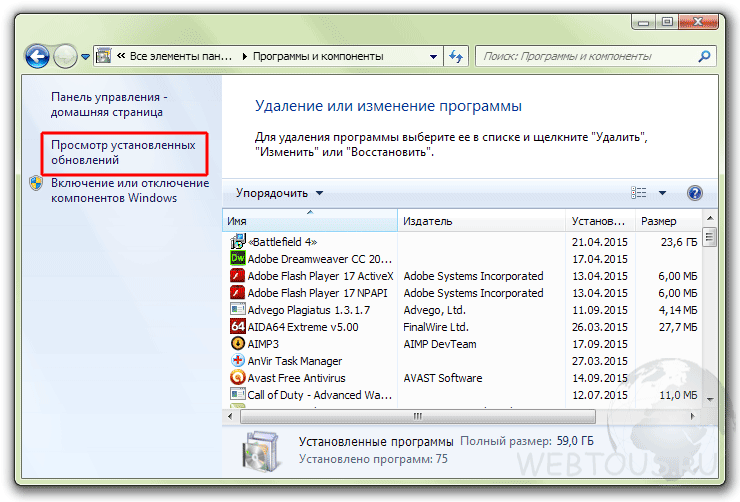The height and width of the screenshot is (502, 740).
Task: Click the Refresh button
Action: coord(456,57)
